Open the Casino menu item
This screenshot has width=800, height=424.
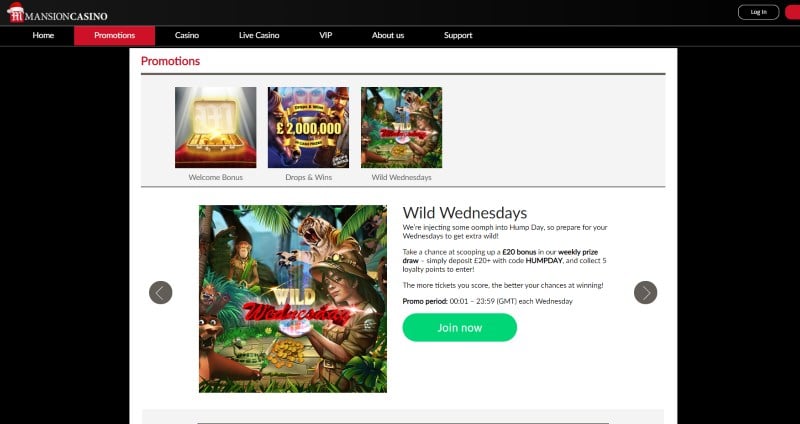click(187, 36)
